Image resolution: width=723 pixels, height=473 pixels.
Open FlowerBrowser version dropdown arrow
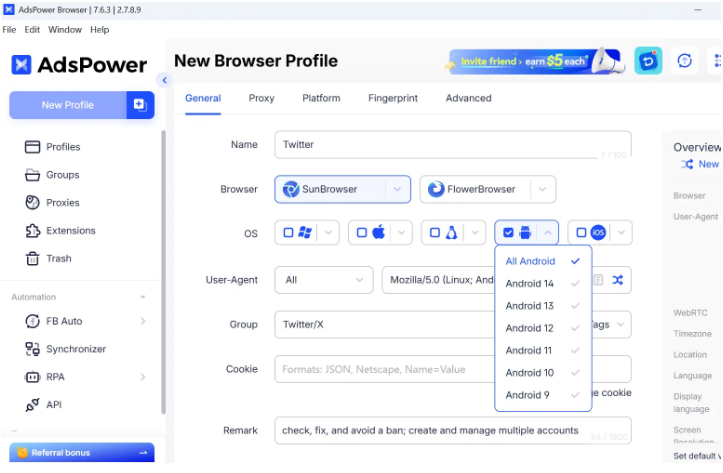point(542,189)
